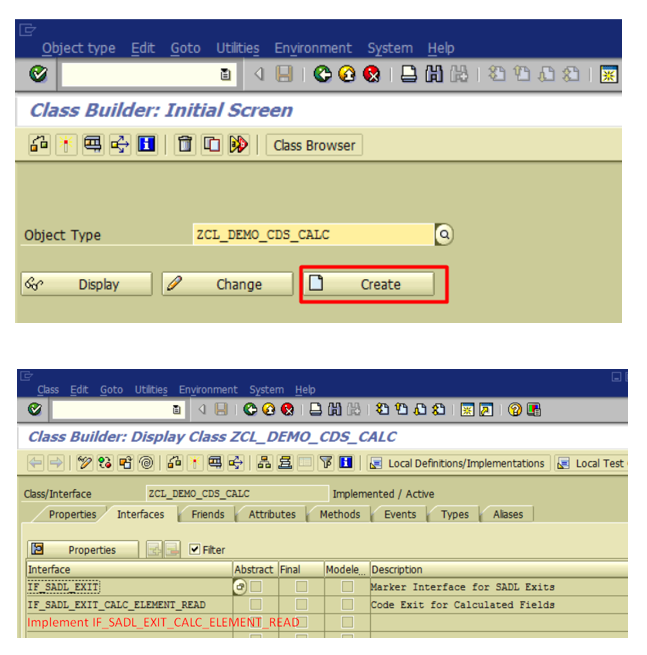Check Abstract box for IF_SADL_EXIT row
The height and width of the screenshot is (655, 647).
pos(256,586)
